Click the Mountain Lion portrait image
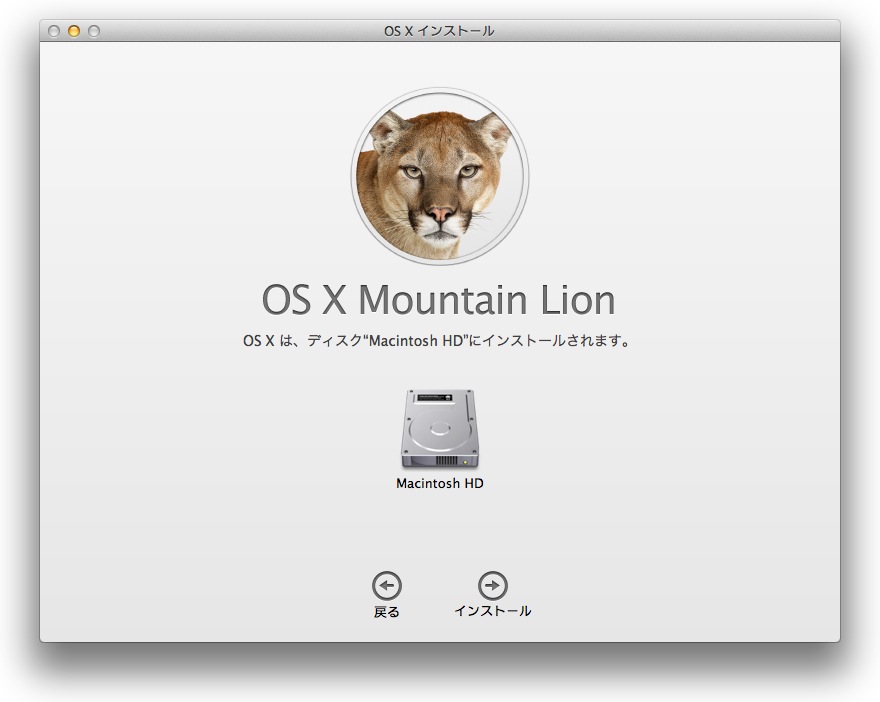880x702 pixels. 440,175
